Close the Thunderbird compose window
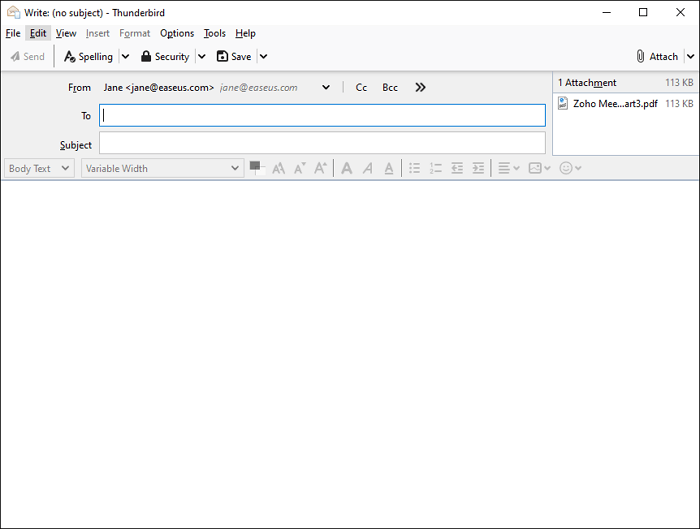The image size is (700, 529). coord(680,12)
